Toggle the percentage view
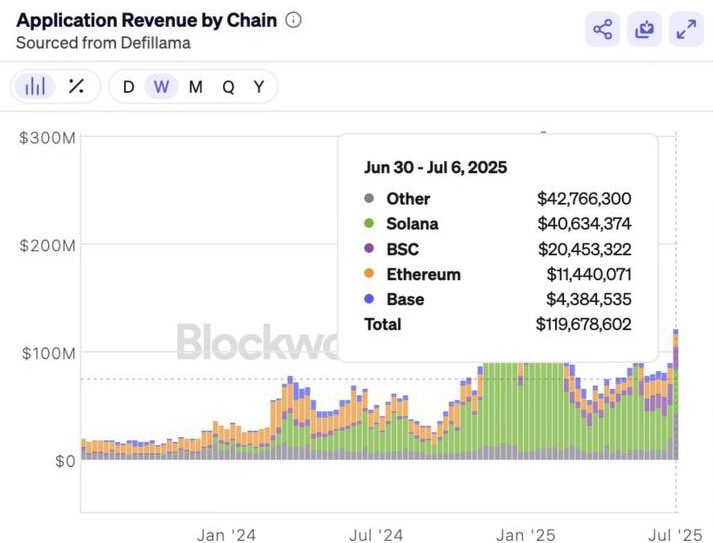Image resolution: width=713 pixels, height=543 pixels. [76, 86]
